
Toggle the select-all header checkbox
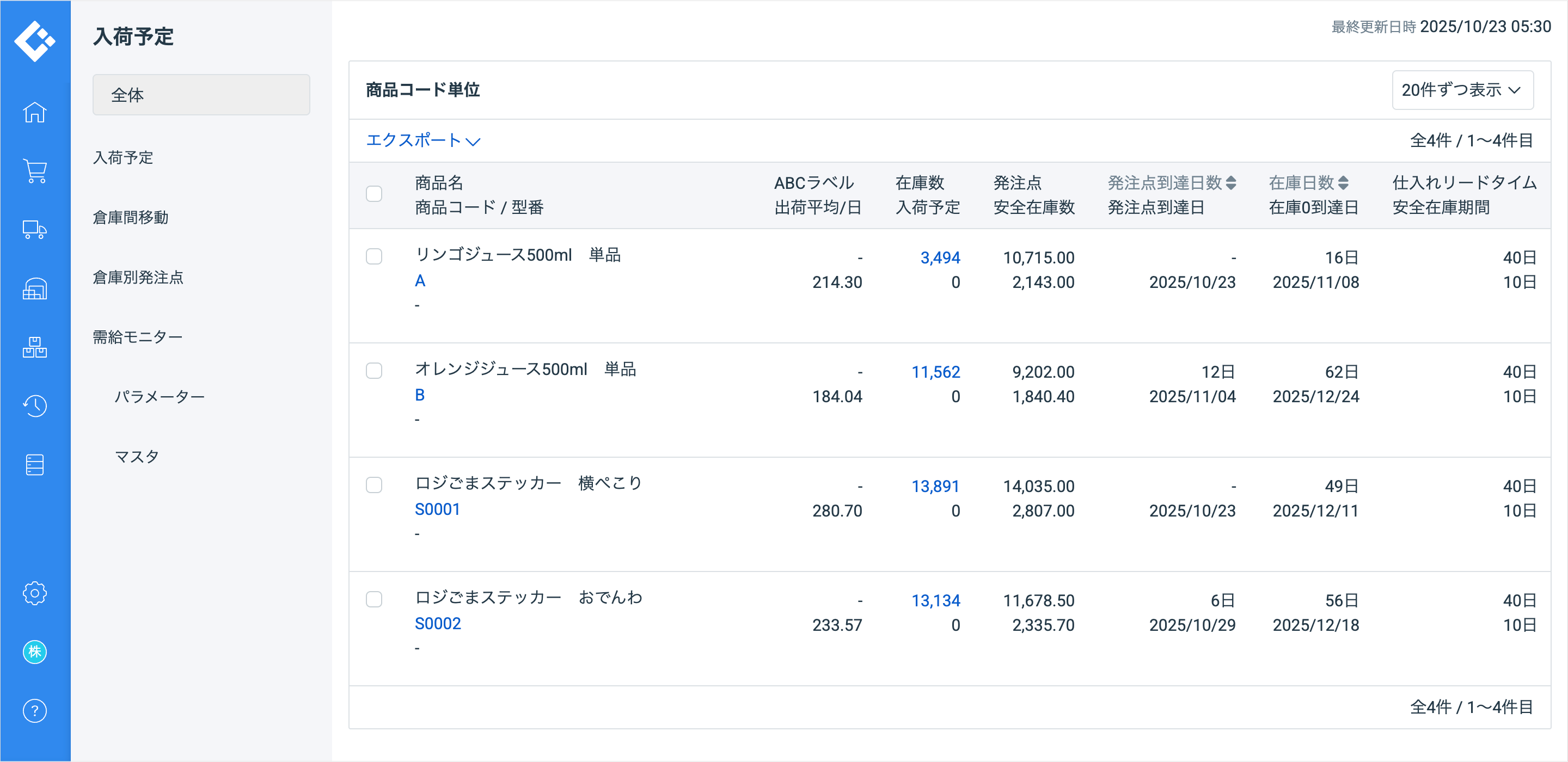tap(373, 194)
